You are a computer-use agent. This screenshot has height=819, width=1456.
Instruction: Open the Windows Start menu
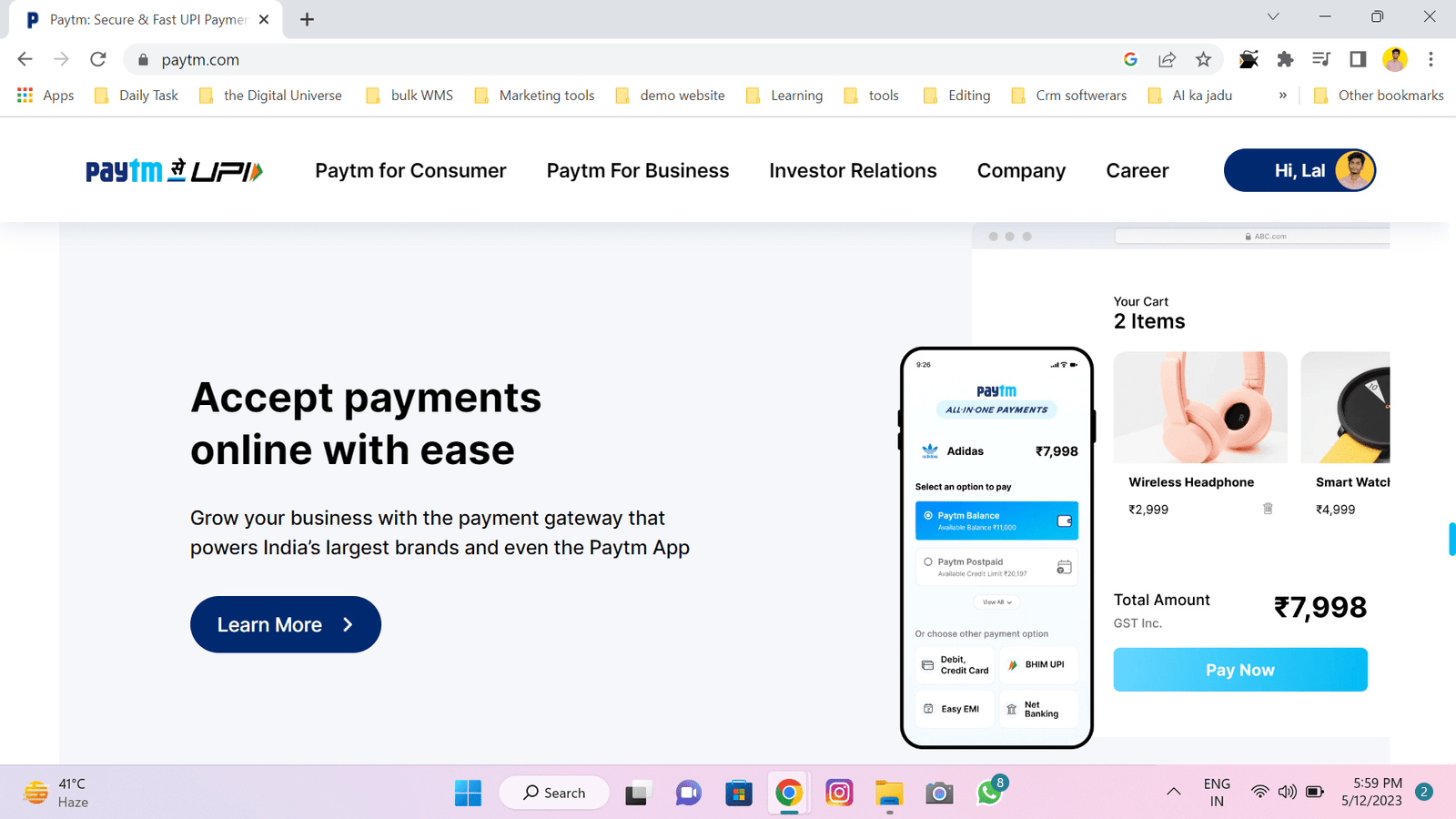point(468,793)
